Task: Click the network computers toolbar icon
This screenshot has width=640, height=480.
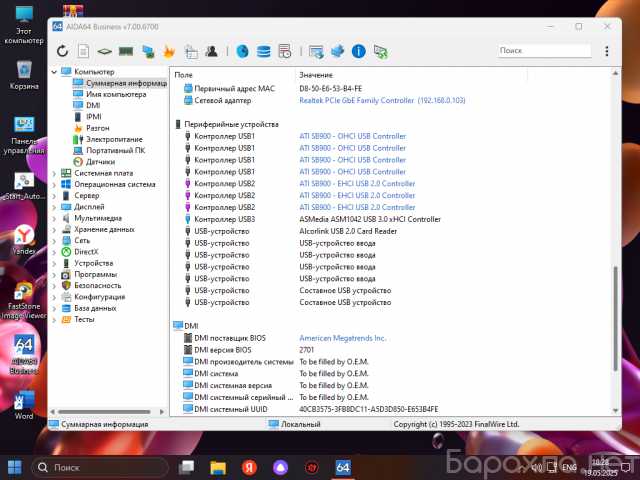Action: pos(148,52)
